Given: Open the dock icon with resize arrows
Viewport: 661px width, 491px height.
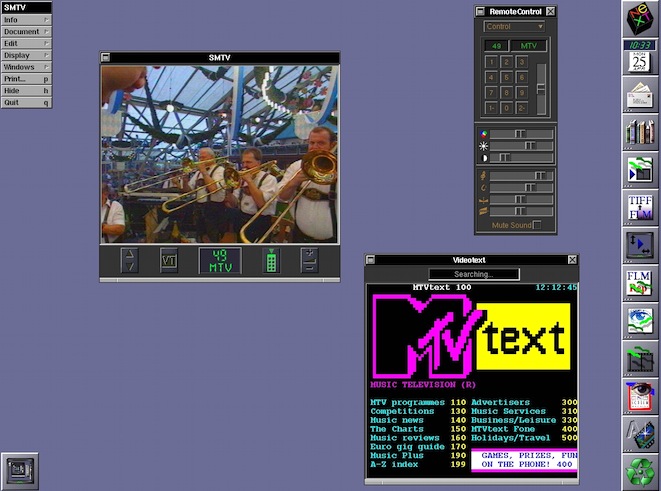Looking at the screenshot, I should point(640,245).
